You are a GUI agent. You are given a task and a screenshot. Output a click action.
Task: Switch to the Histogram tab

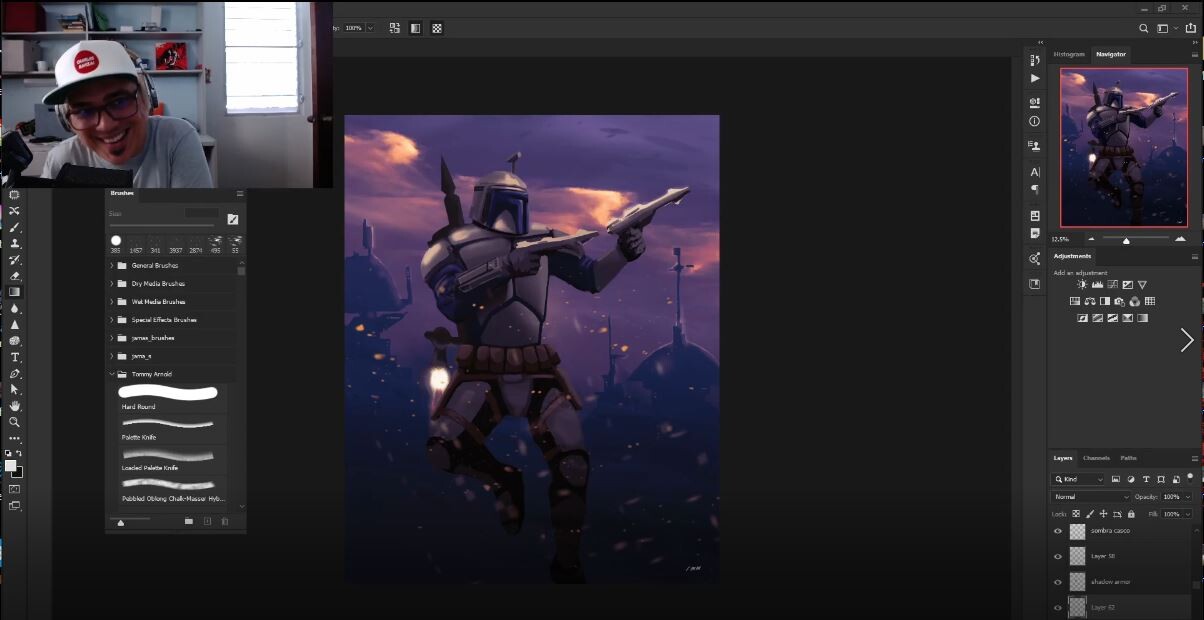click(x=1069, y=54)
